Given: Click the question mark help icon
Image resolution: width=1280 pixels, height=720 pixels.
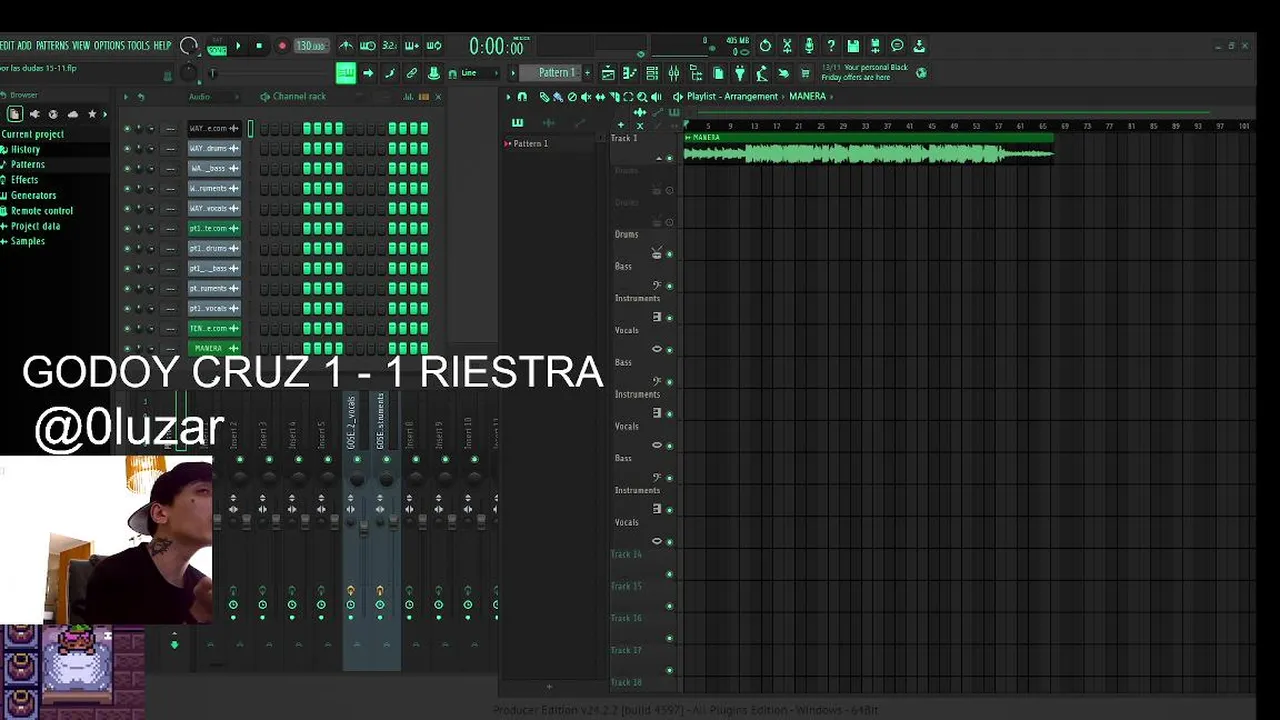Looking at the screenshot, I should click(x=831, y=46).
